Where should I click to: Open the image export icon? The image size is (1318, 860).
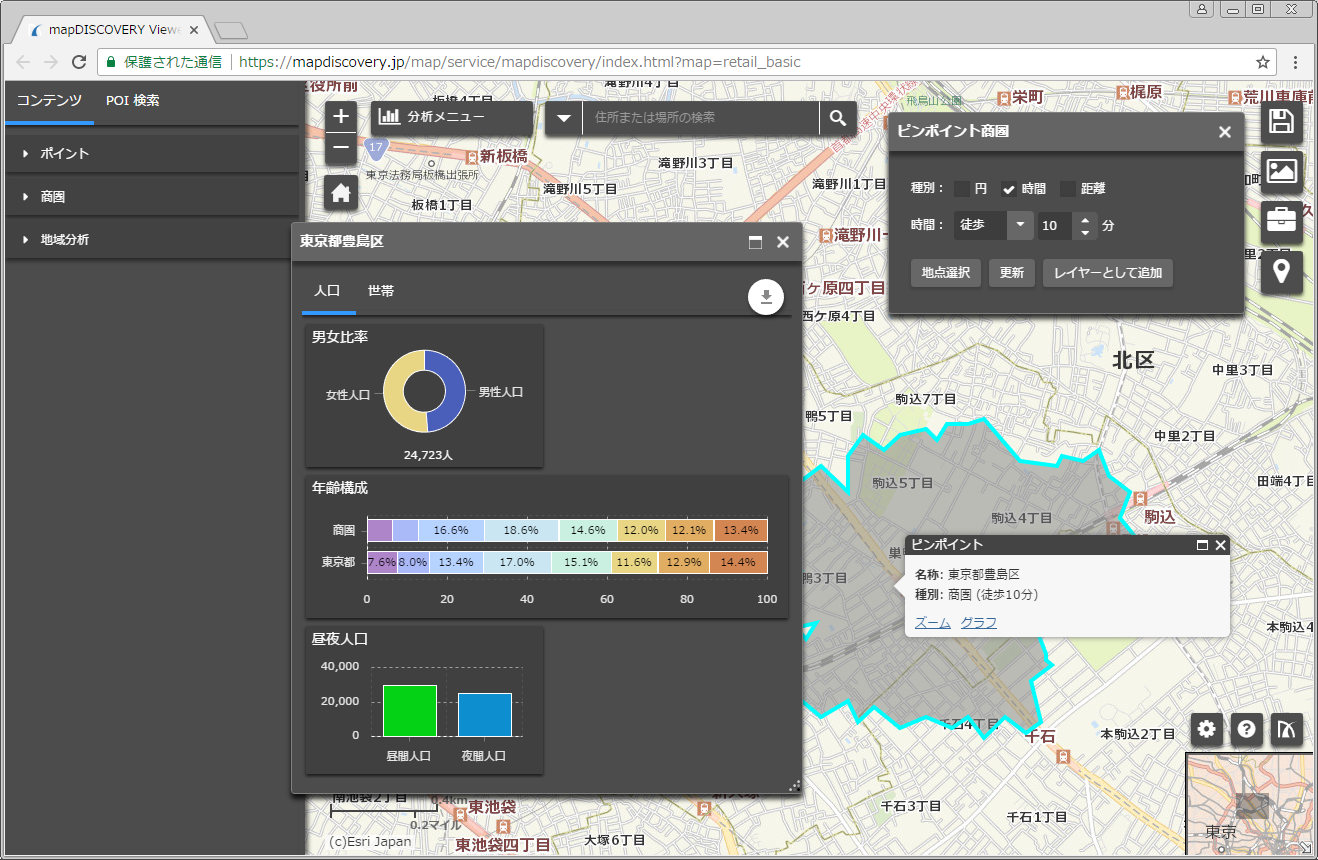point(1281,171)
